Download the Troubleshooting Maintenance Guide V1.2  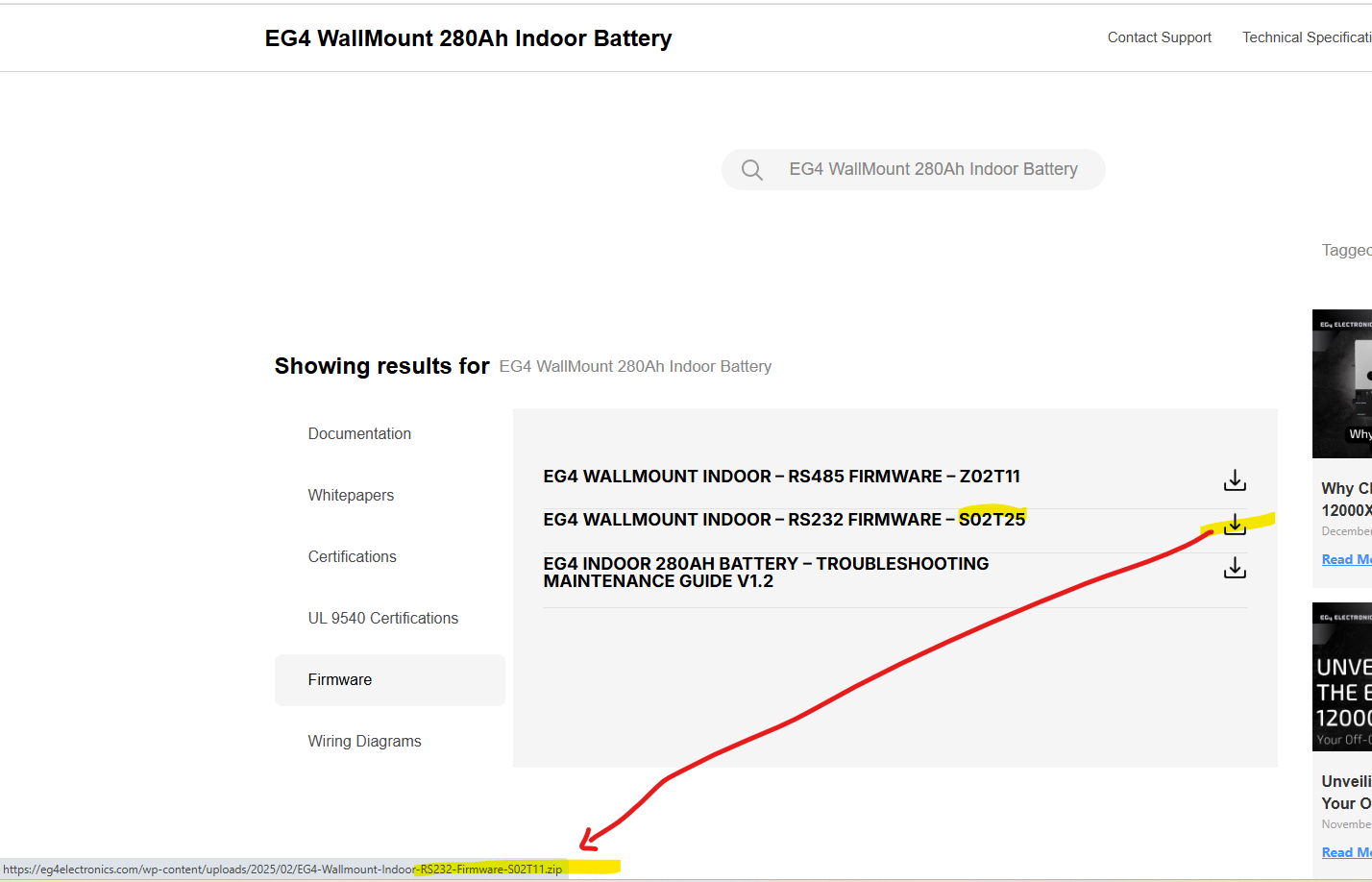pos(1235,569)
